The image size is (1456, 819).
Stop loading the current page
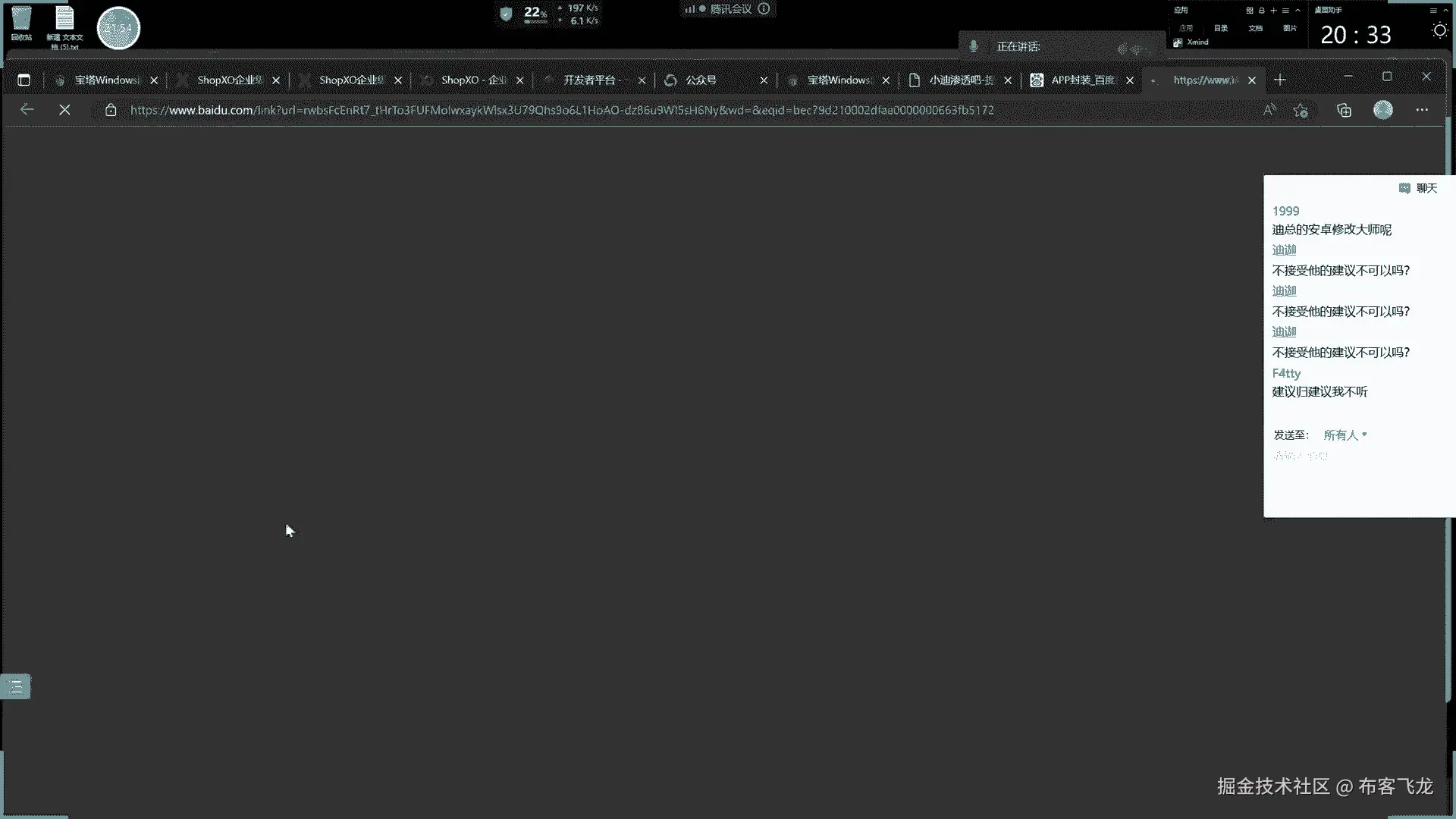tap(64, 110)
